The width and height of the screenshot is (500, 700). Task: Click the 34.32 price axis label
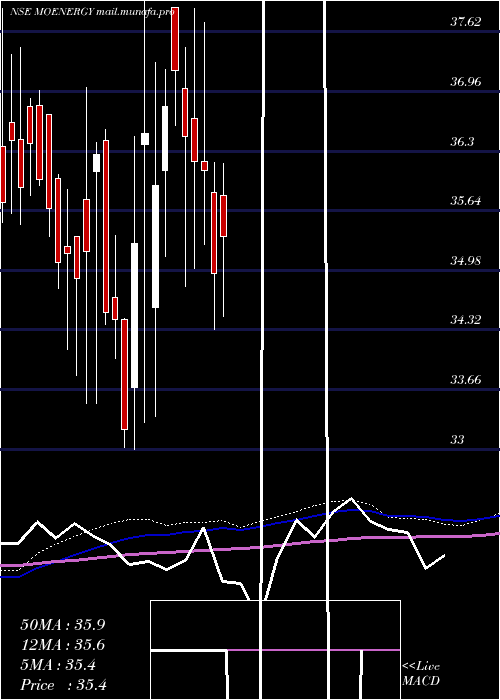click(x=466, y=320)
